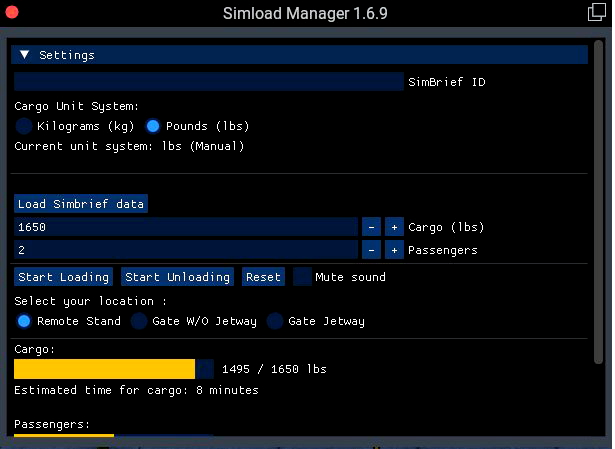The height and width of the screenshot is (449, 615).
Task: Enable the Mute sound checkbox
Action: (302, 277)
